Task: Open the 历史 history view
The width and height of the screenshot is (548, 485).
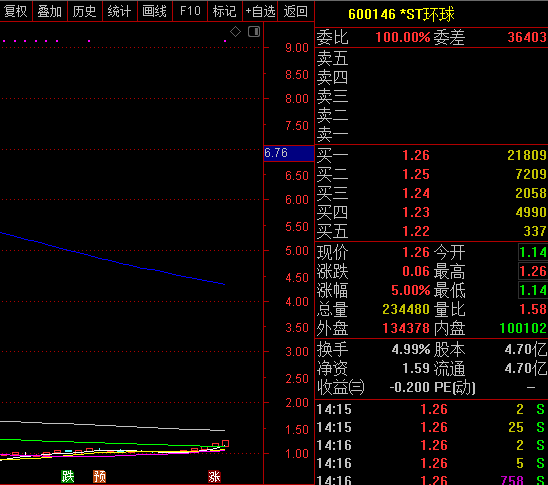Action: (85, 11)
